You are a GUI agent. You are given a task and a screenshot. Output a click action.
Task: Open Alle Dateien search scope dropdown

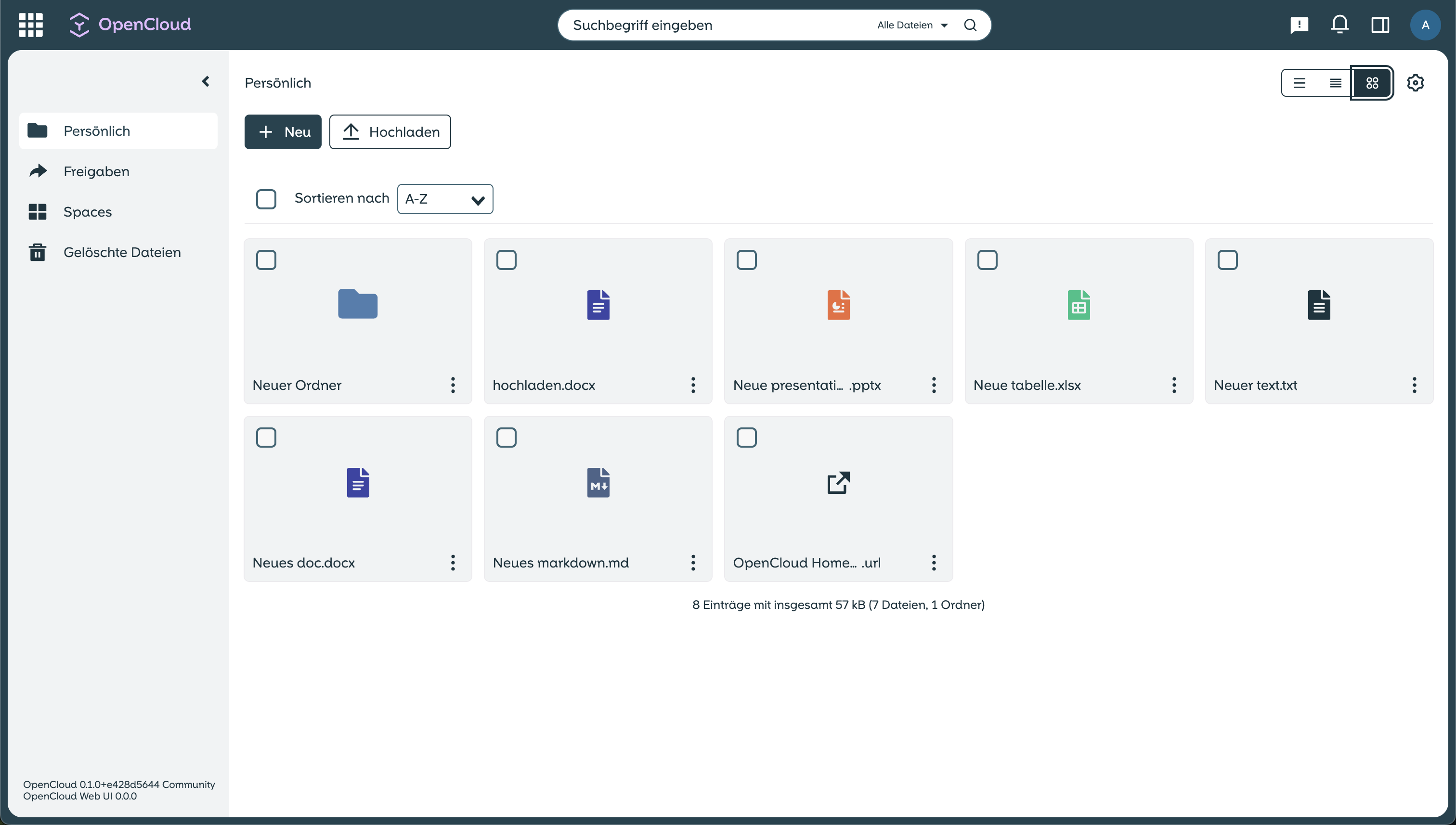click(x=912, y=25)
